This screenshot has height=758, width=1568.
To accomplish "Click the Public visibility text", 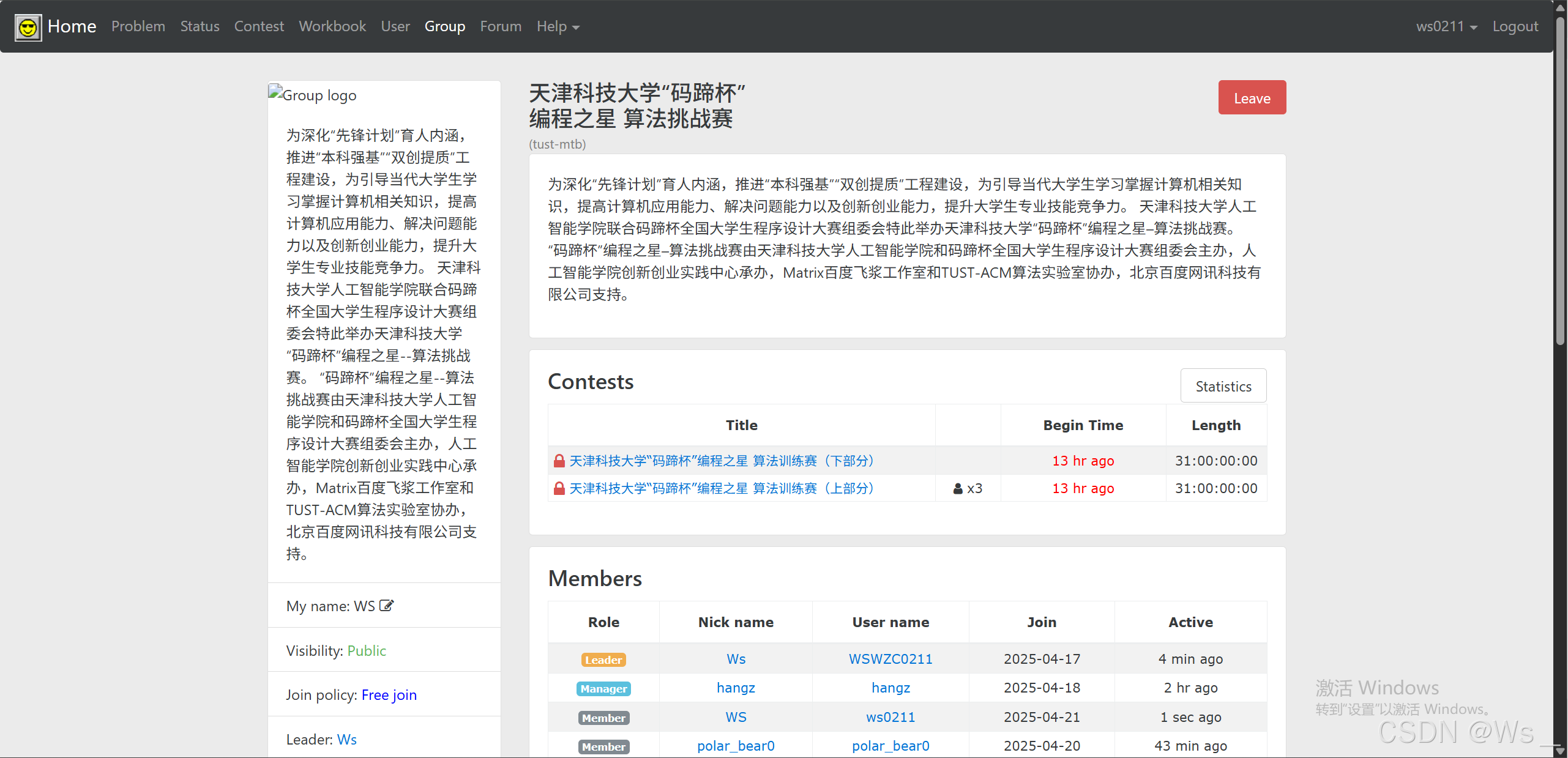I will pyautogui.click(x=367, y=651).
